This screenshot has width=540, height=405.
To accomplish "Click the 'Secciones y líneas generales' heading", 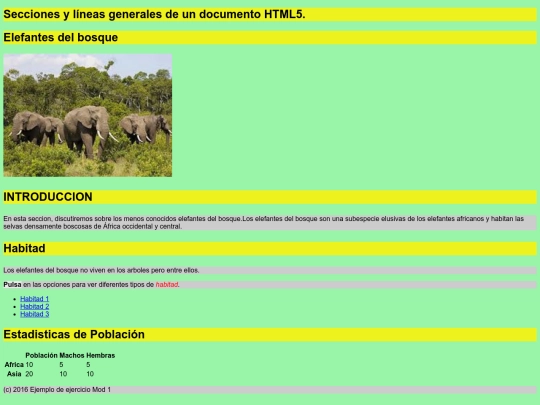I will pyautogui.click(x=270, y=14).
